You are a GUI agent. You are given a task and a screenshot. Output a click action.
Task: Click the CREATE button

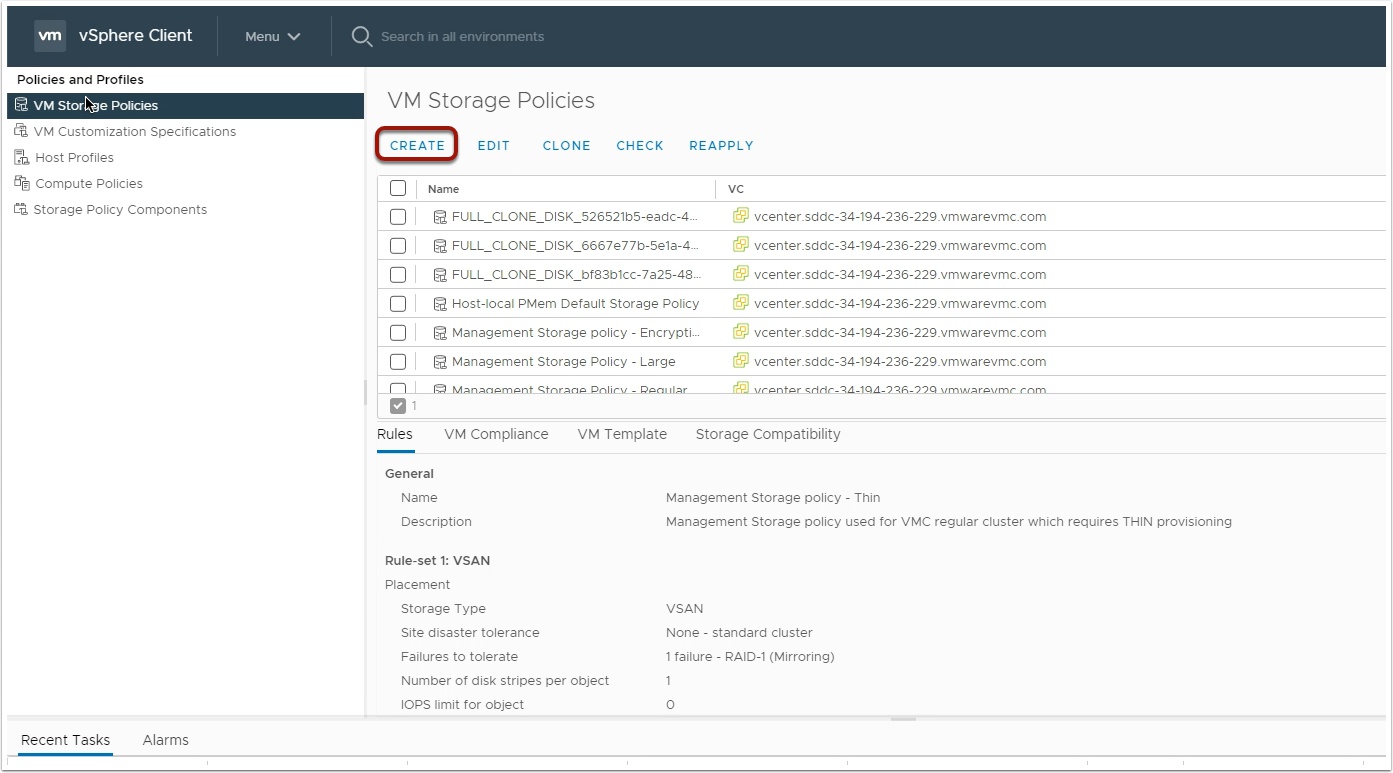point(417,145)
